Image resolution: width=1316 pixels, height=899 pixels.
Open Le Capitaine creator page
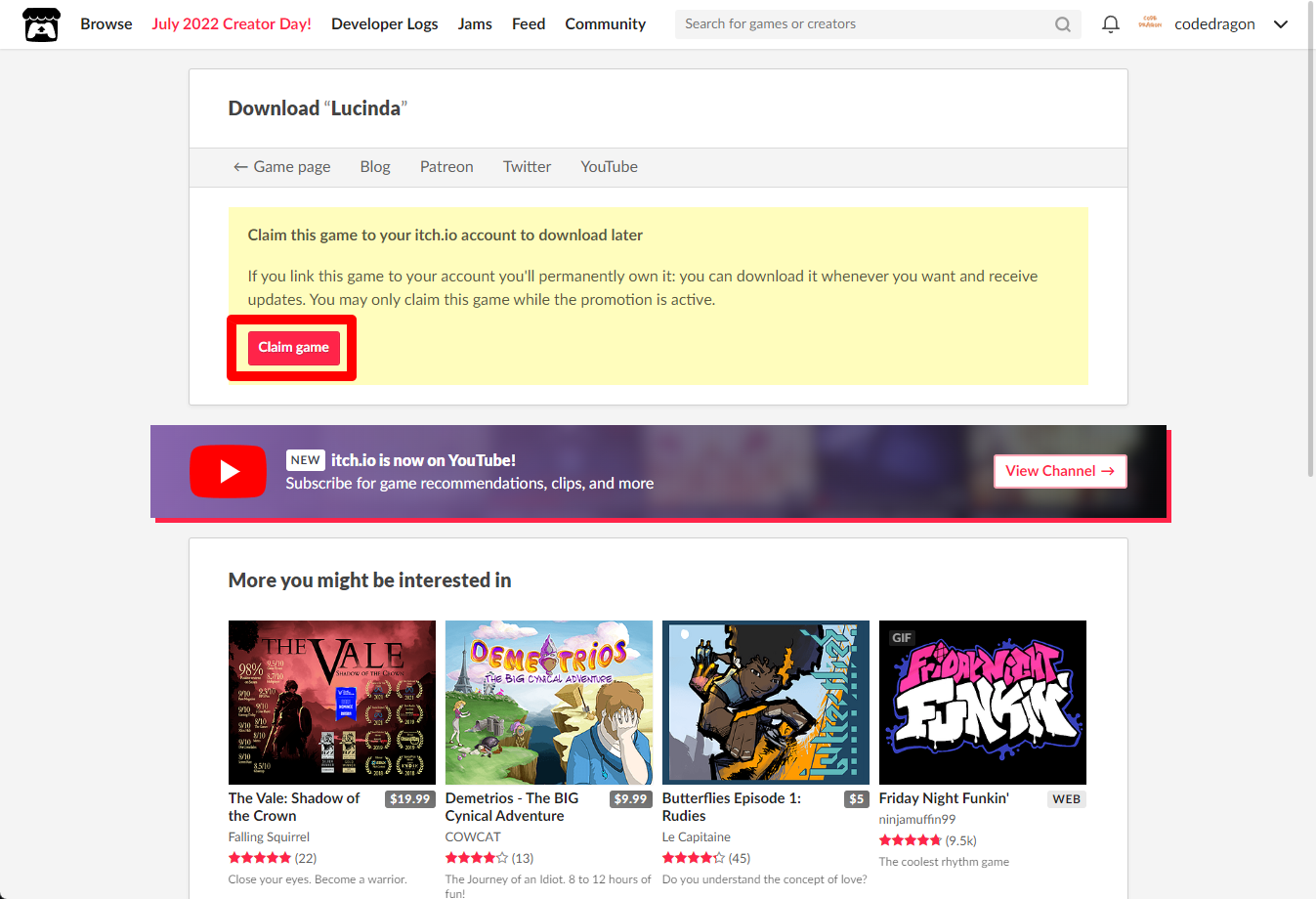(697, 837)
